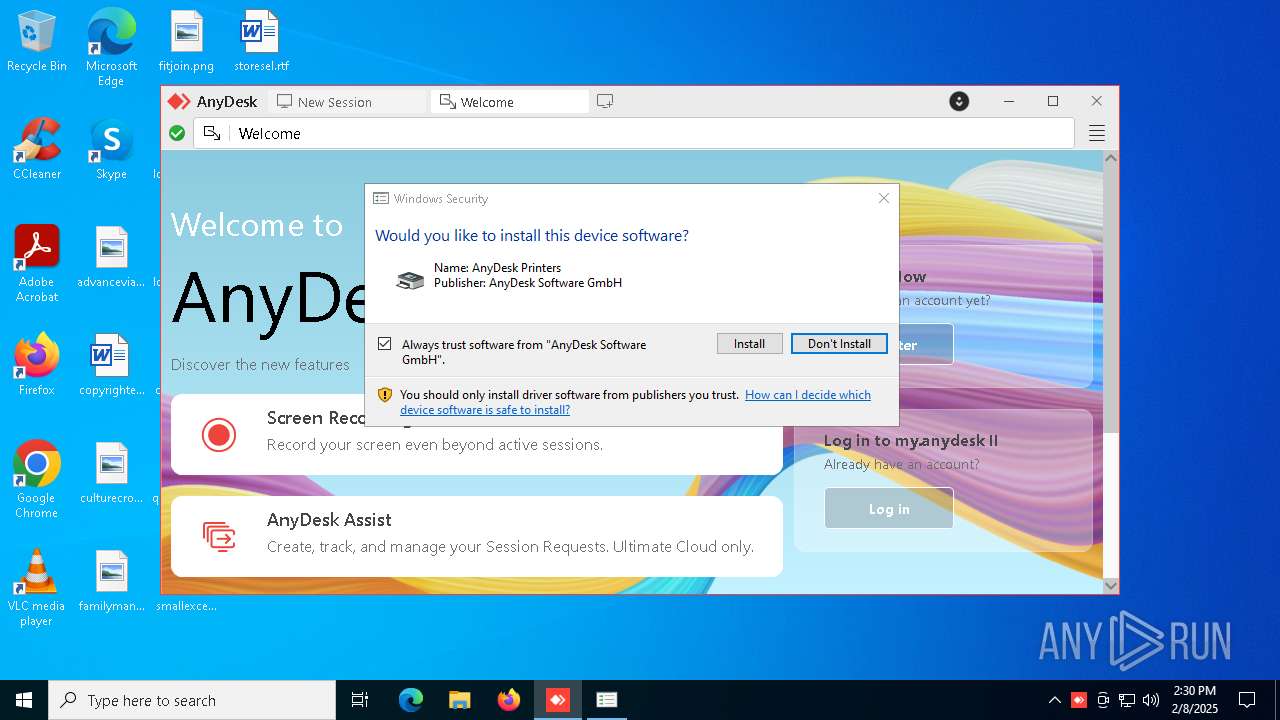
Task: Open Task View from the taskbar
Action: pyautogui.click(x=360, y=700)
